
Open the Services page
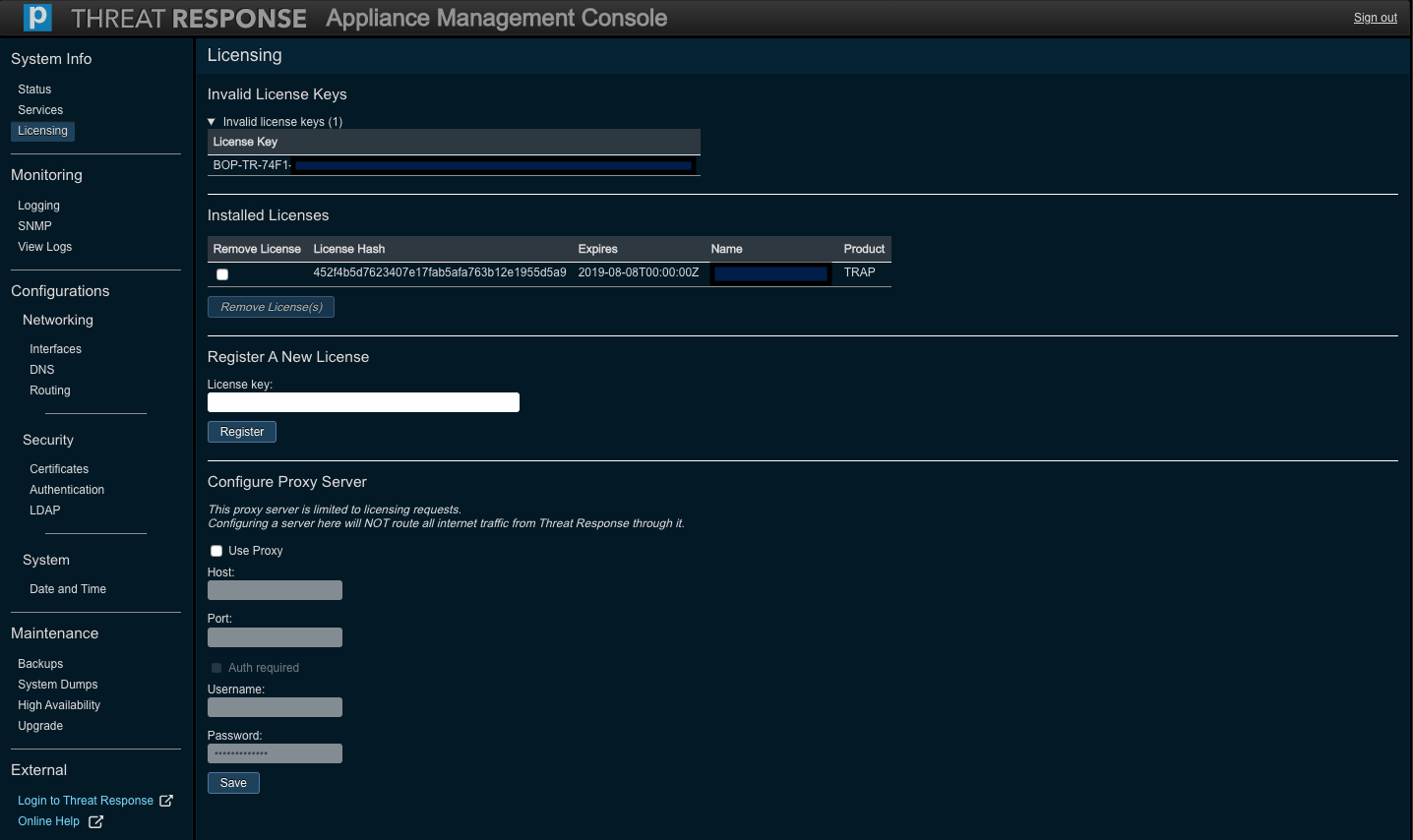[x=40, y=110]
